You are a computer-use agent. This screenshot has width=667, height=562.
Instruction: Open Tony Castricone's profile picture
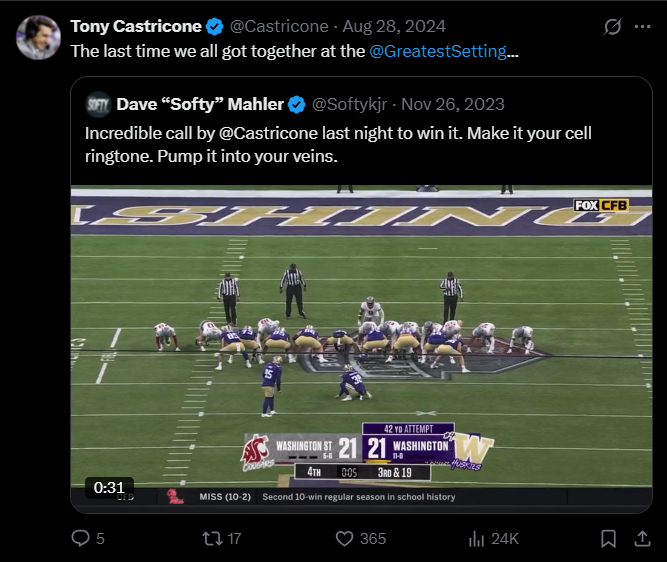tap(38, 37)
